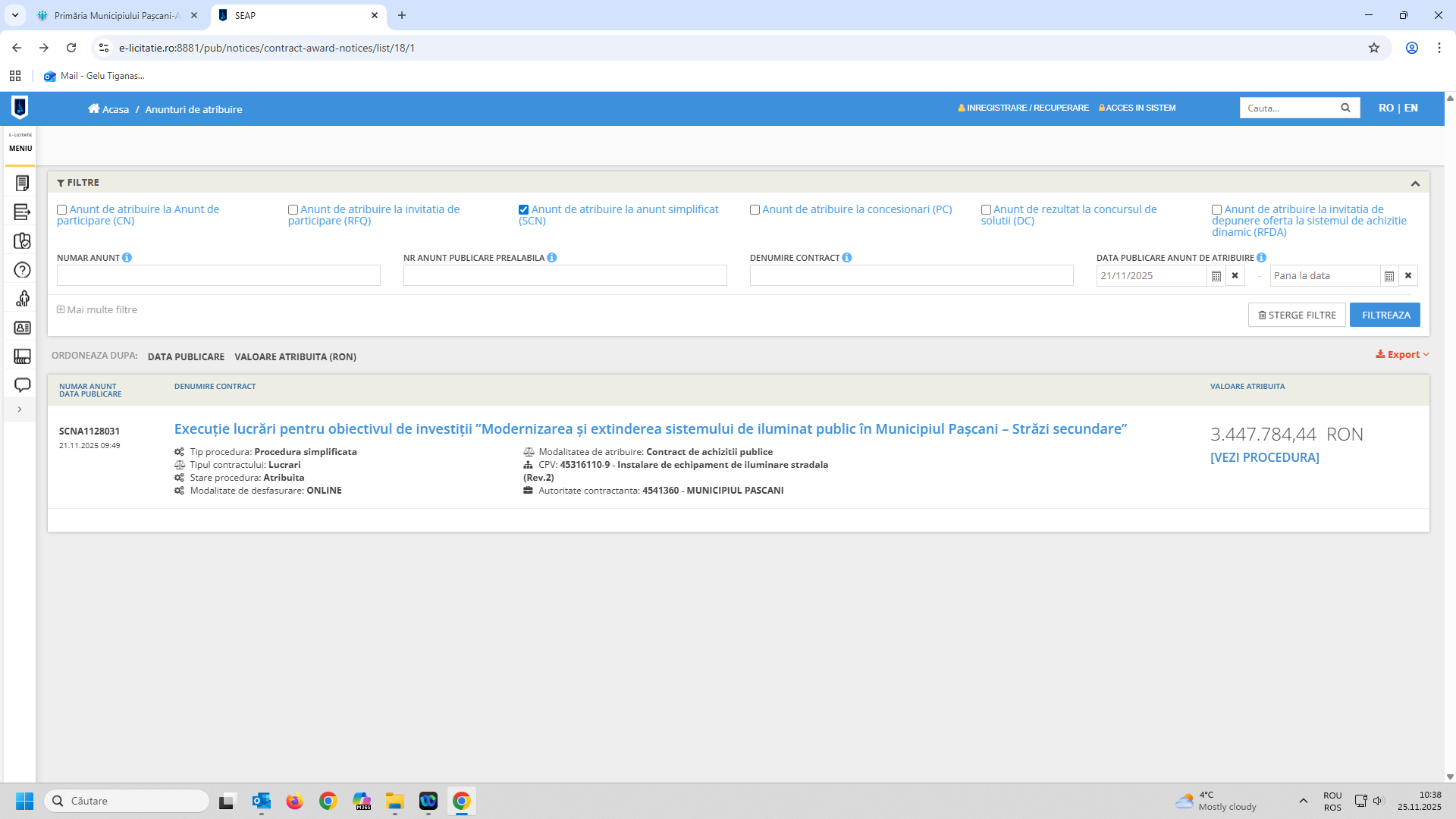Open the VEZI PROCEDURA link

tap(1264, 457)
